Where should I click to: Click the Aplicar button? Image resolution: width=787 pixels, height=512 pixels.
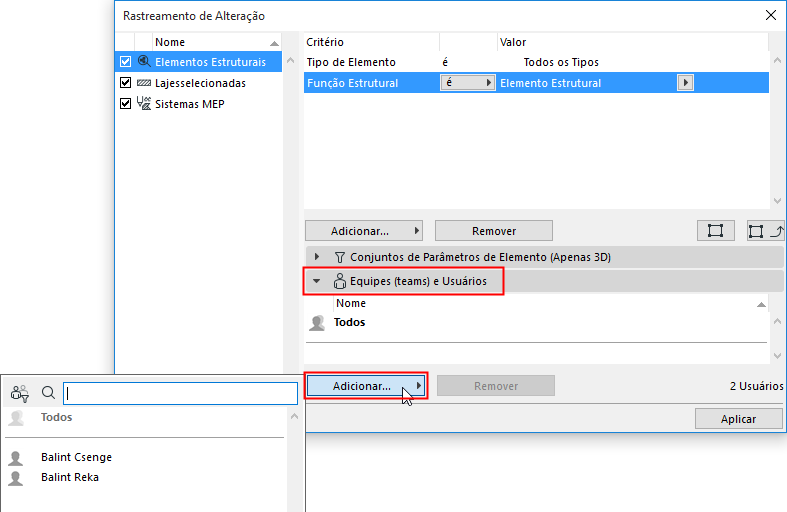point(738,419)
